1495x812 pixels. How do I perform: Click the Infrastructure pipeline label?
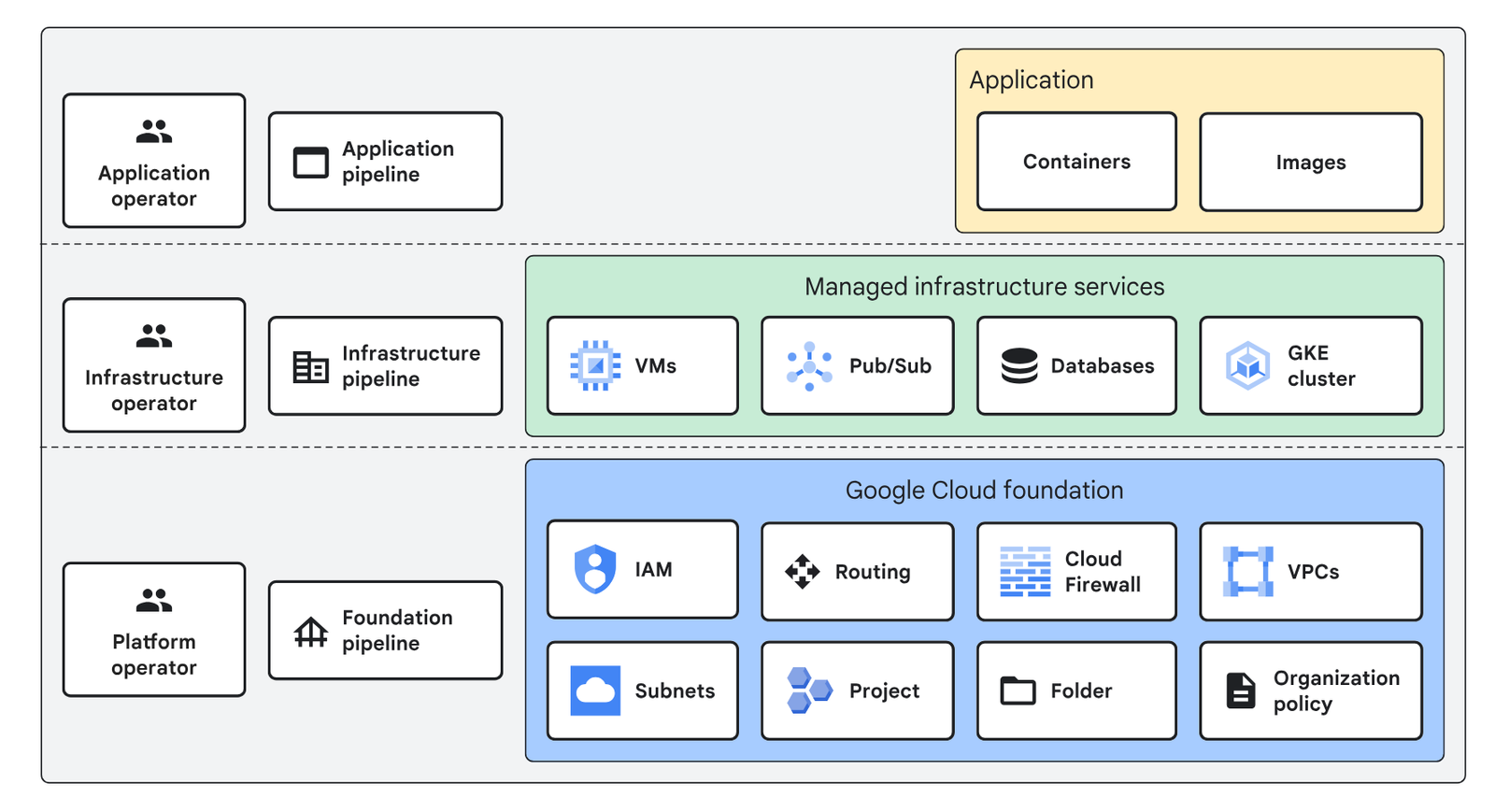pyautogui.click(x=410, y=366)
